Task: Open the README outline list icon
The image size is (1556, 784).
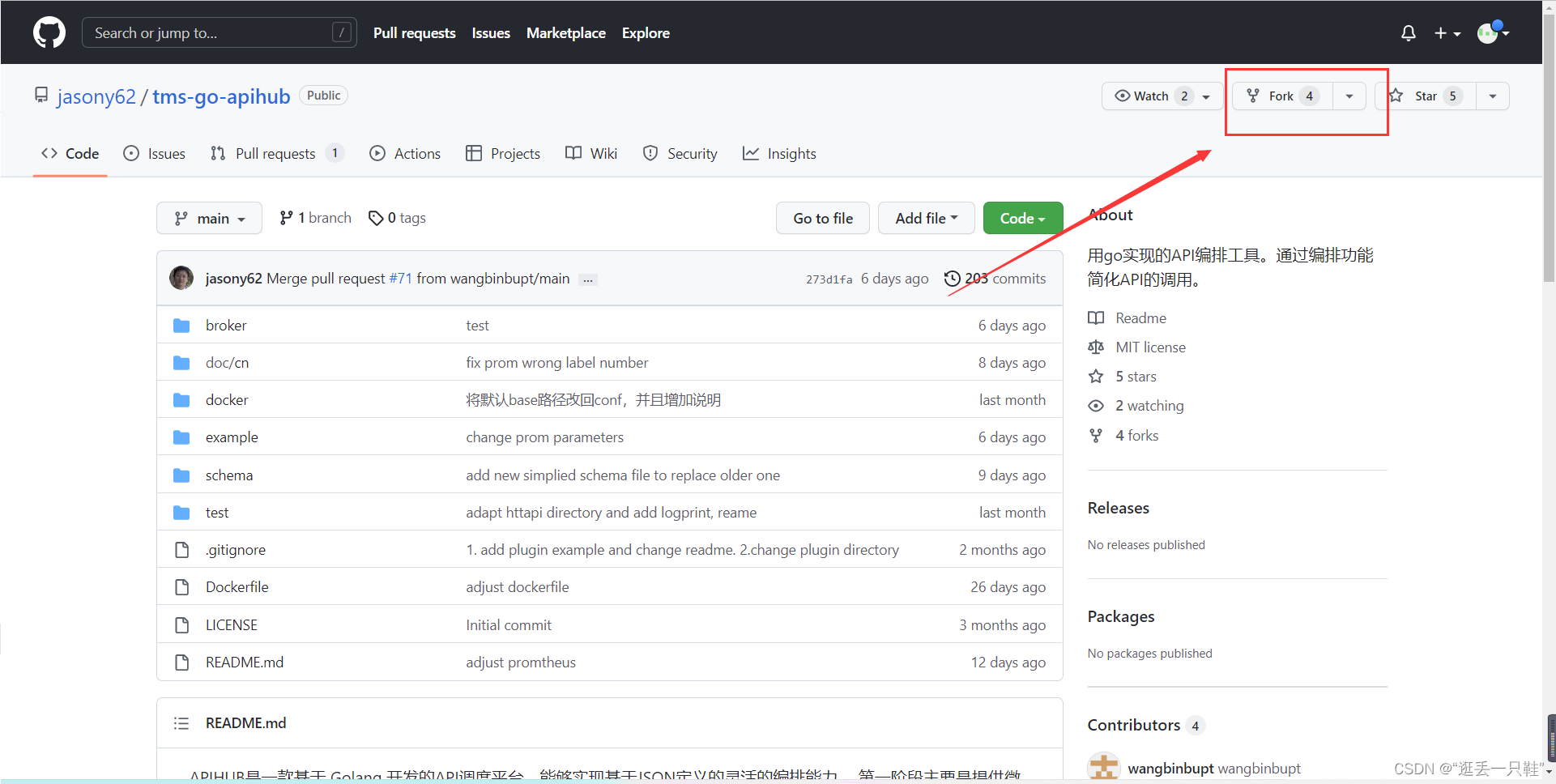Action: [x=181, y=723]
